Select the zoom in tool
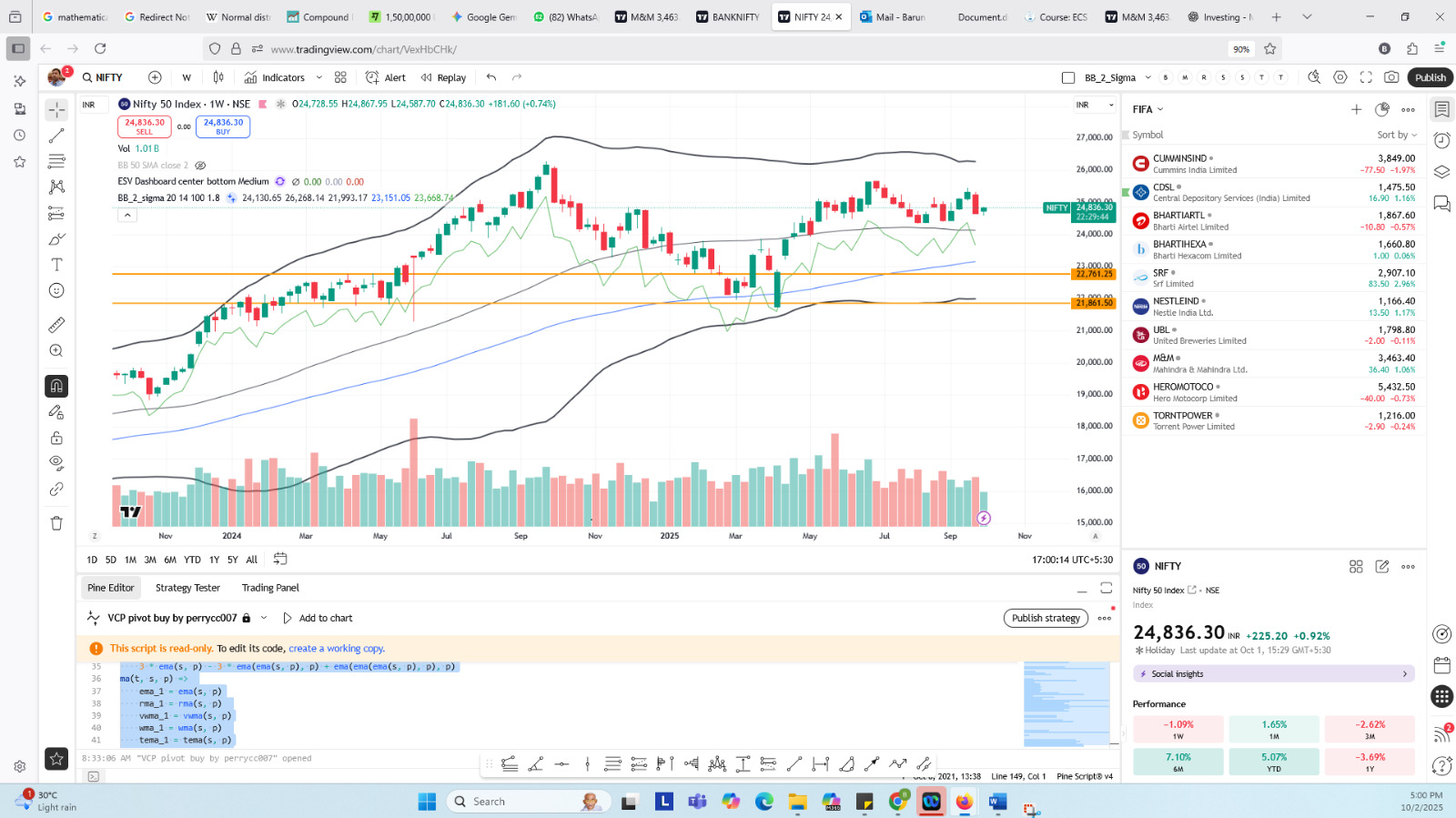Screen dimensions: 1456x818 click(56, 350)
